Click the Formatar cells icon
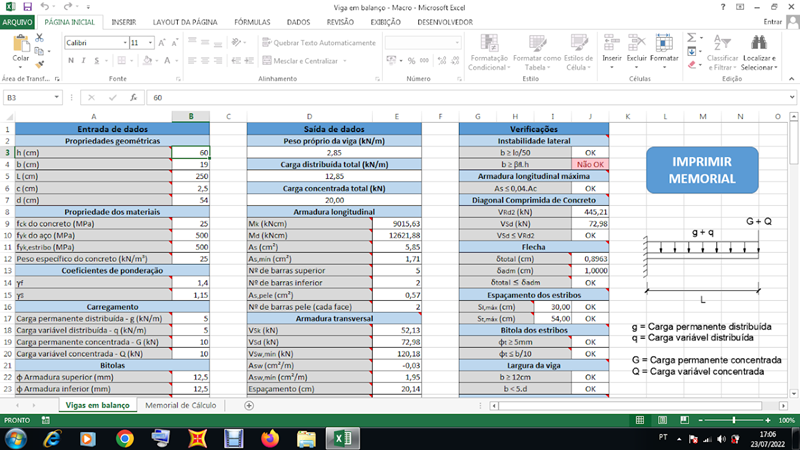 pos(664,43)
